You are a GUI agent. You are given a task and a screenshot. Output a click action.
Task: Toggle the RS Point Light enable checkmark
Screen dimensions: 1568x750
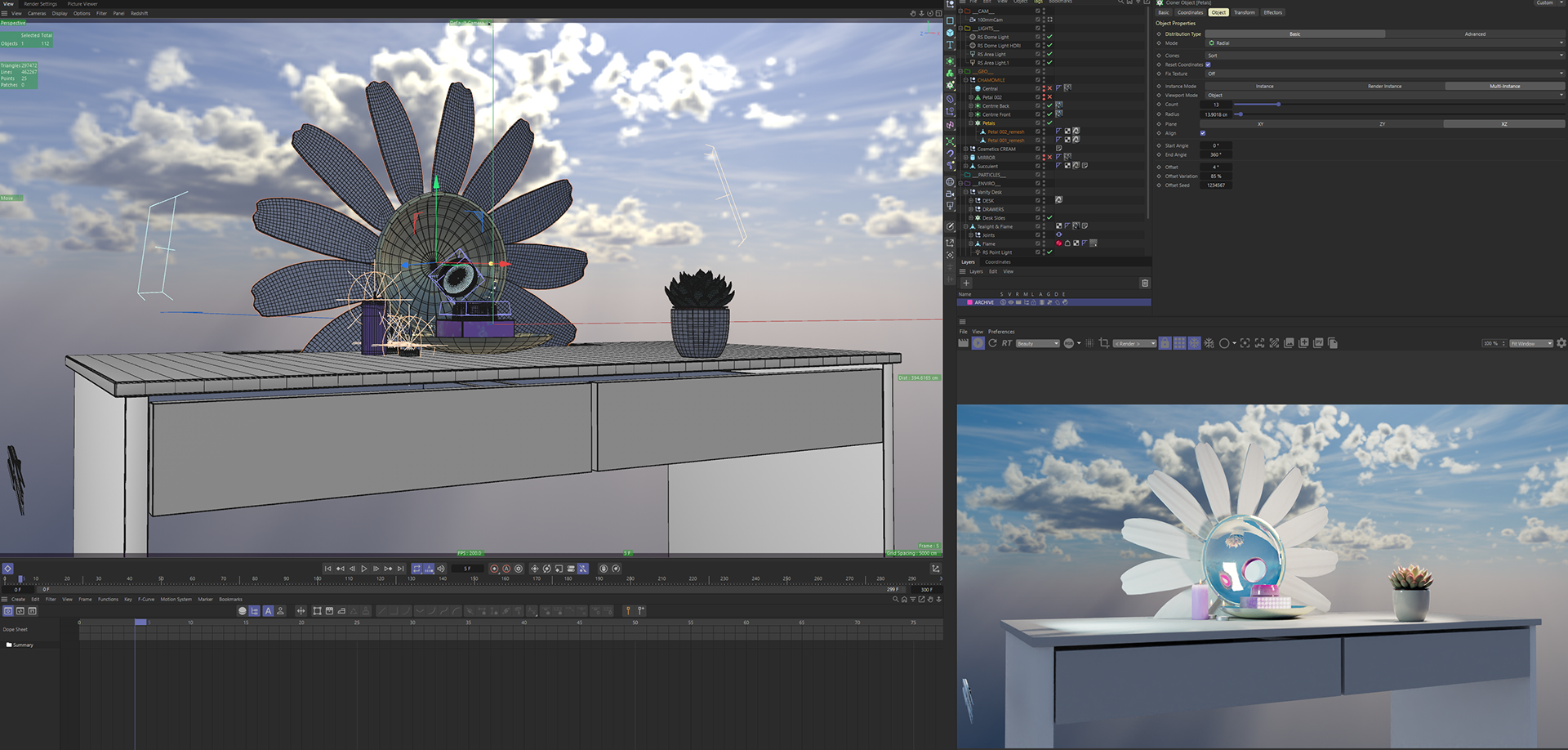coord(1049,252)
